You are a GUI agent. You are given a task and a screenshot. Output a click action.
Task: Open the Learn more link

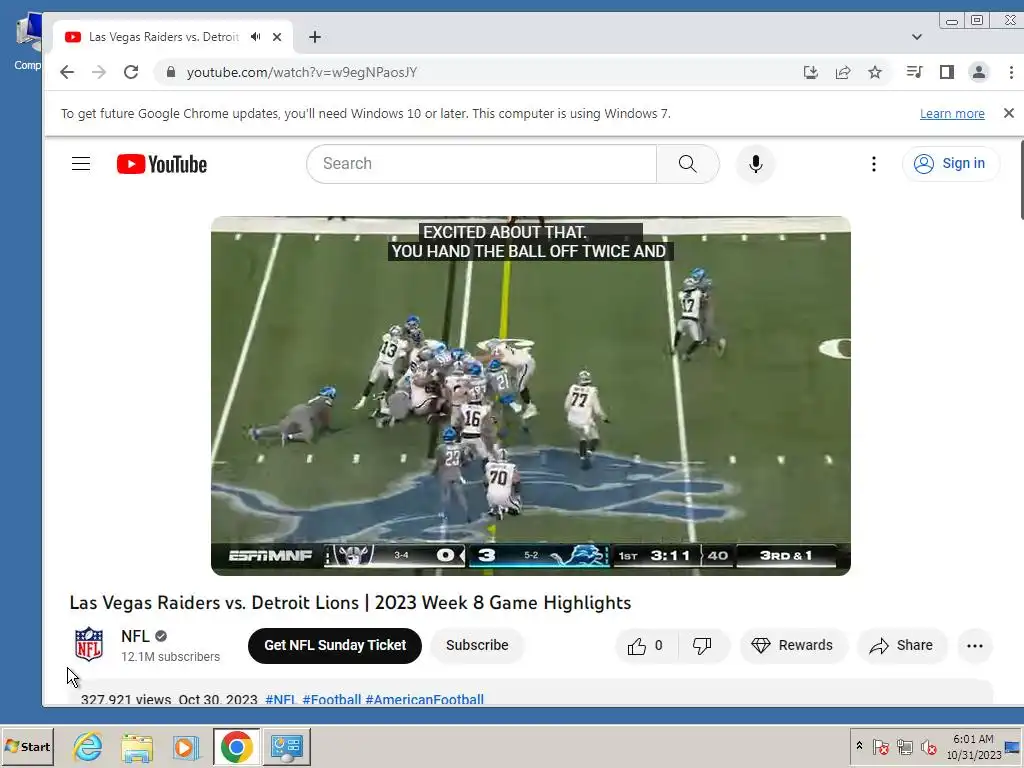952,114
